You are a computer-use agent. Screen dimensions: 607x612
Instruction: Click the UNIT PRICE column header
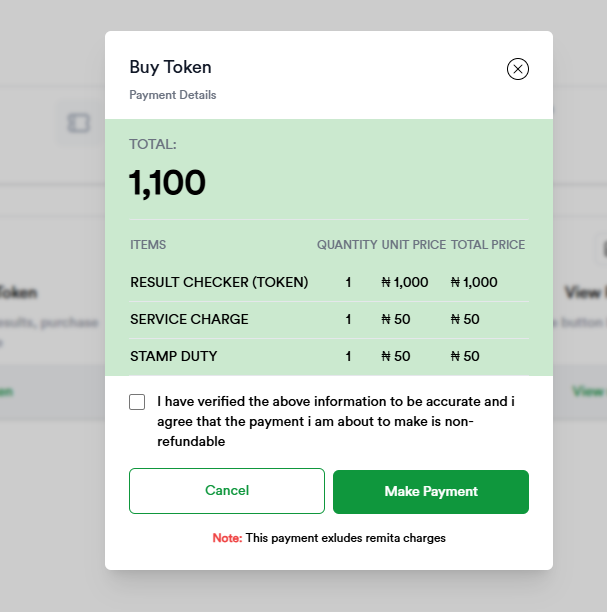coord(412,245)
